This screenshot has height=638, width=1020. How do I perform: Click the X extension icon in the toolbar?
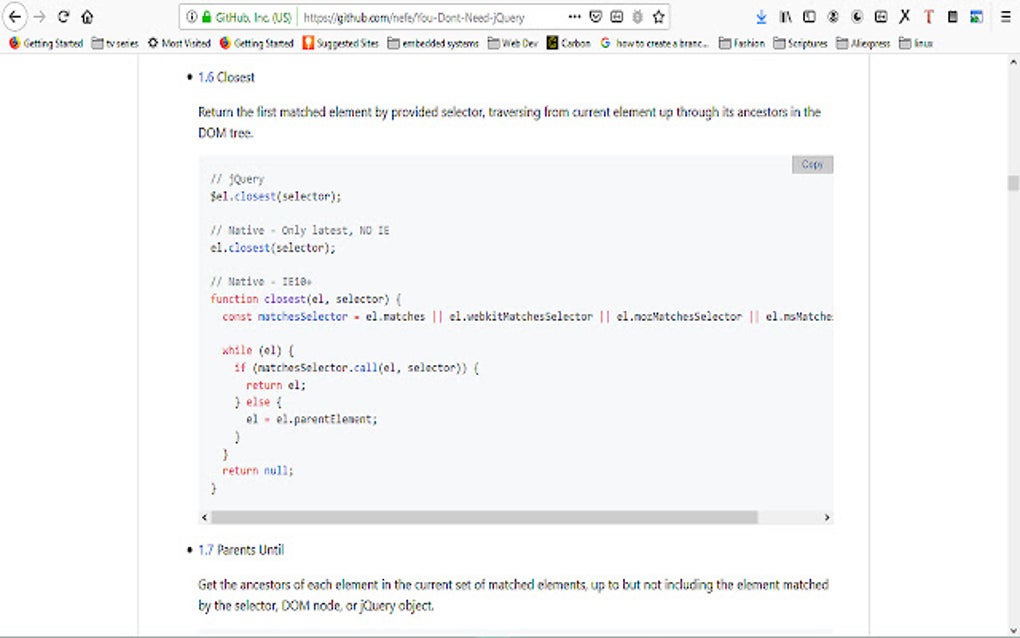(x=903, y=17)
